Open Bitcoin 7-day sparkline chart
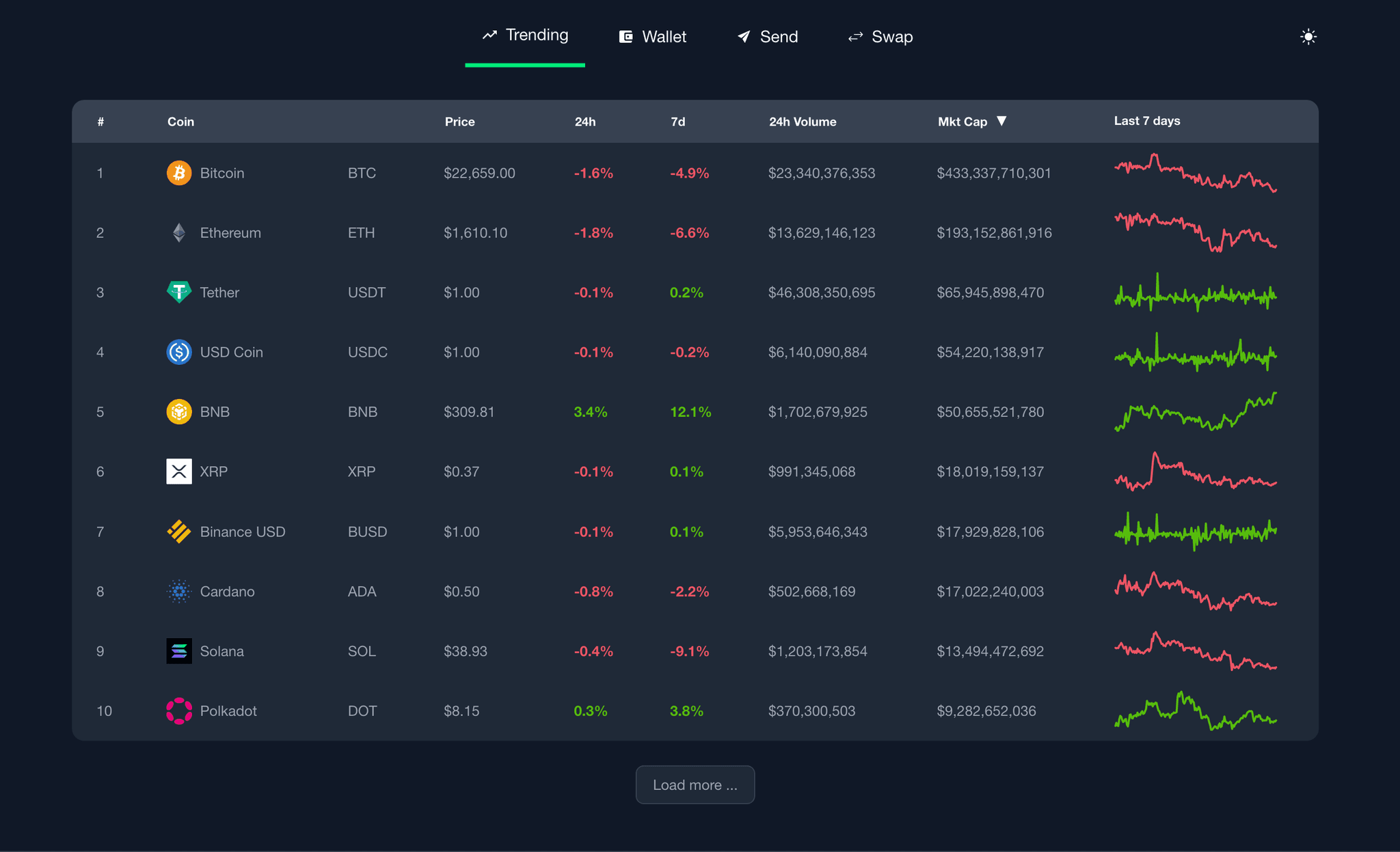1400x852 pixels. point(1196,173)
